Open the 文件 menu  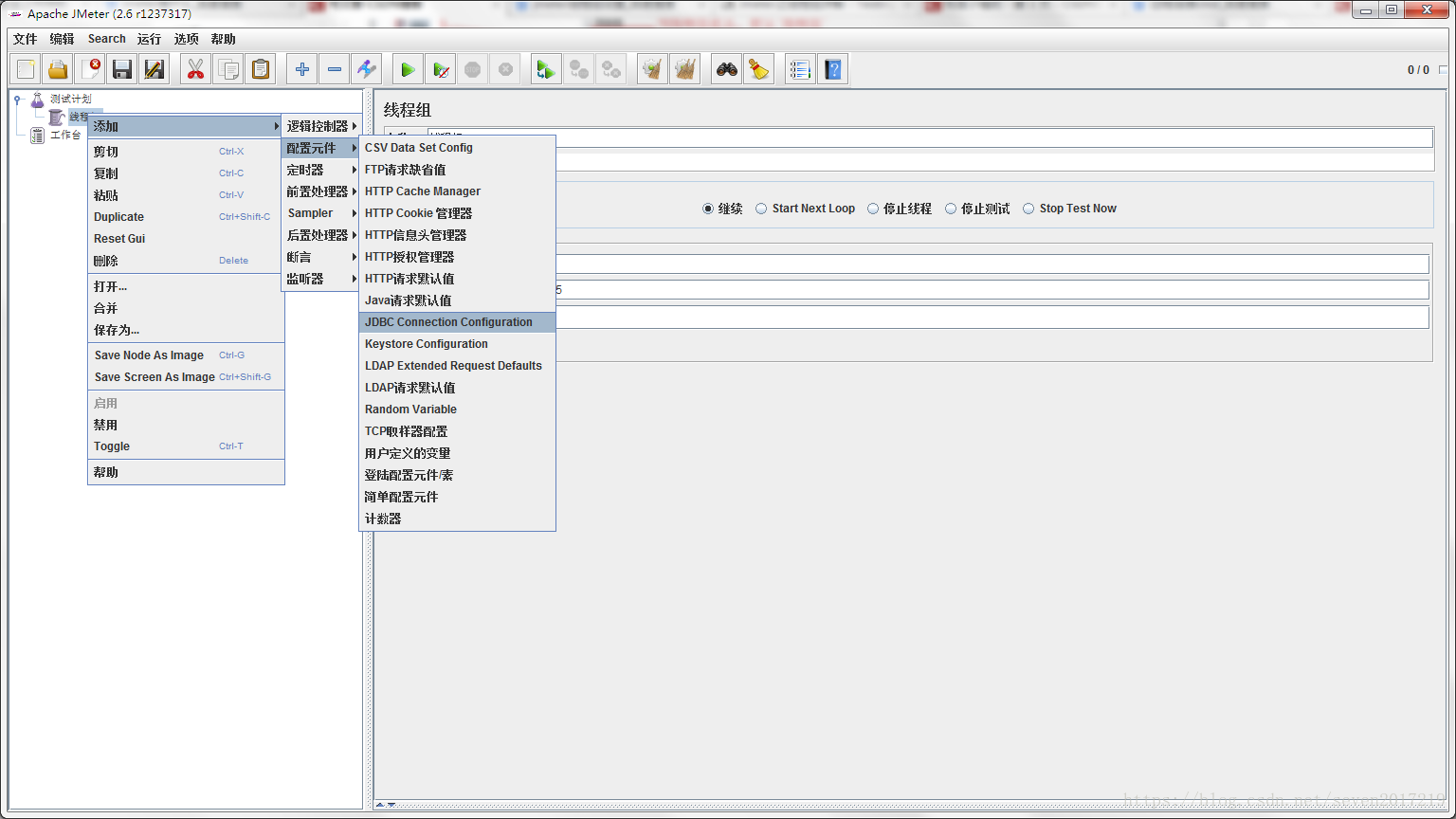(x=25, y=39)
